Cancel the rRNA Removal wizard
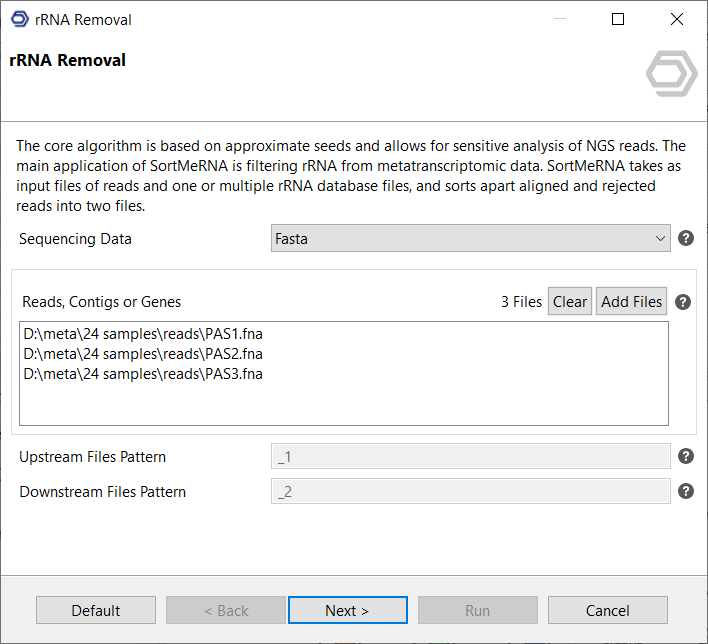The width and height of the screenshot is (708, 644). tap(607, 610)
